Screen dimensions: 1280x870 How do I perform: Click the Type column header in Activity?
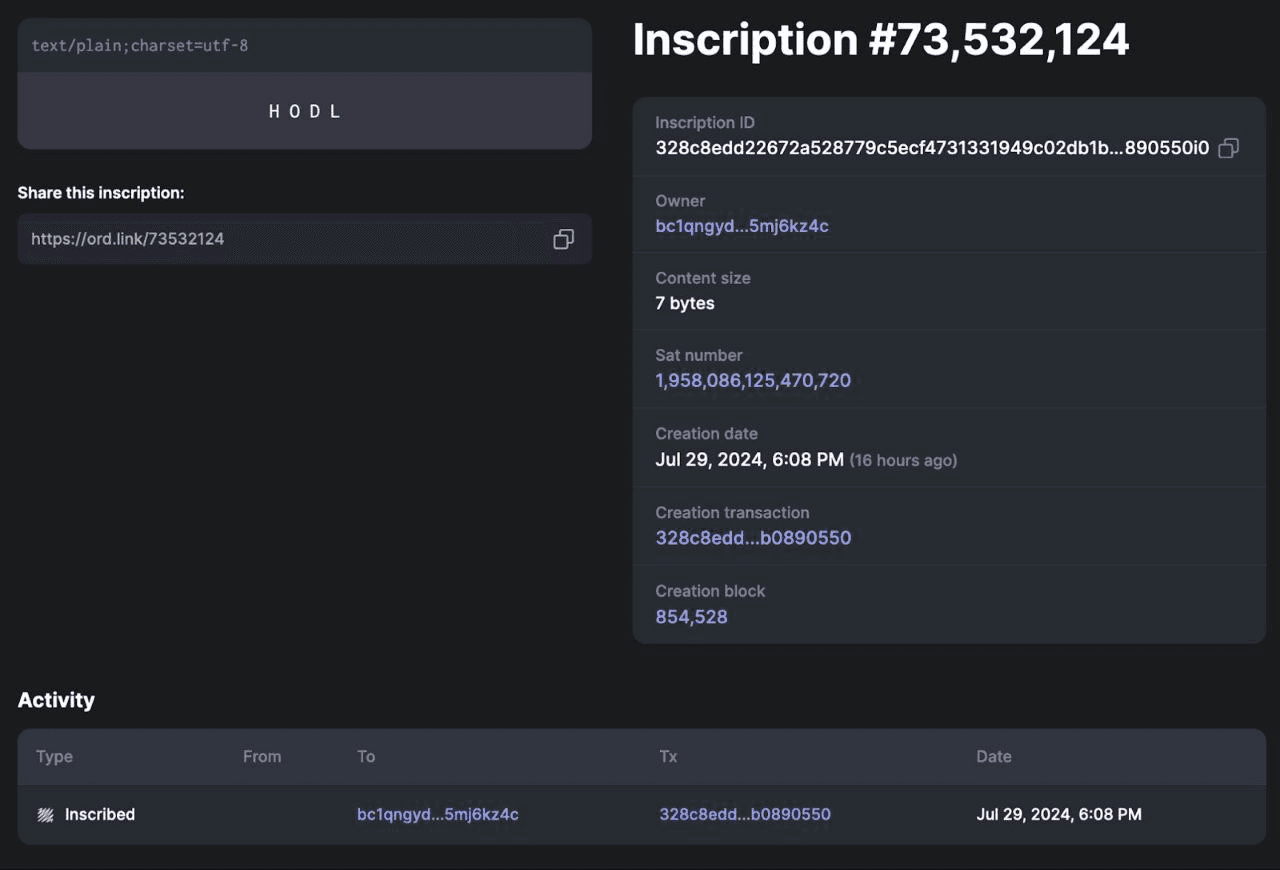(54, 757)
